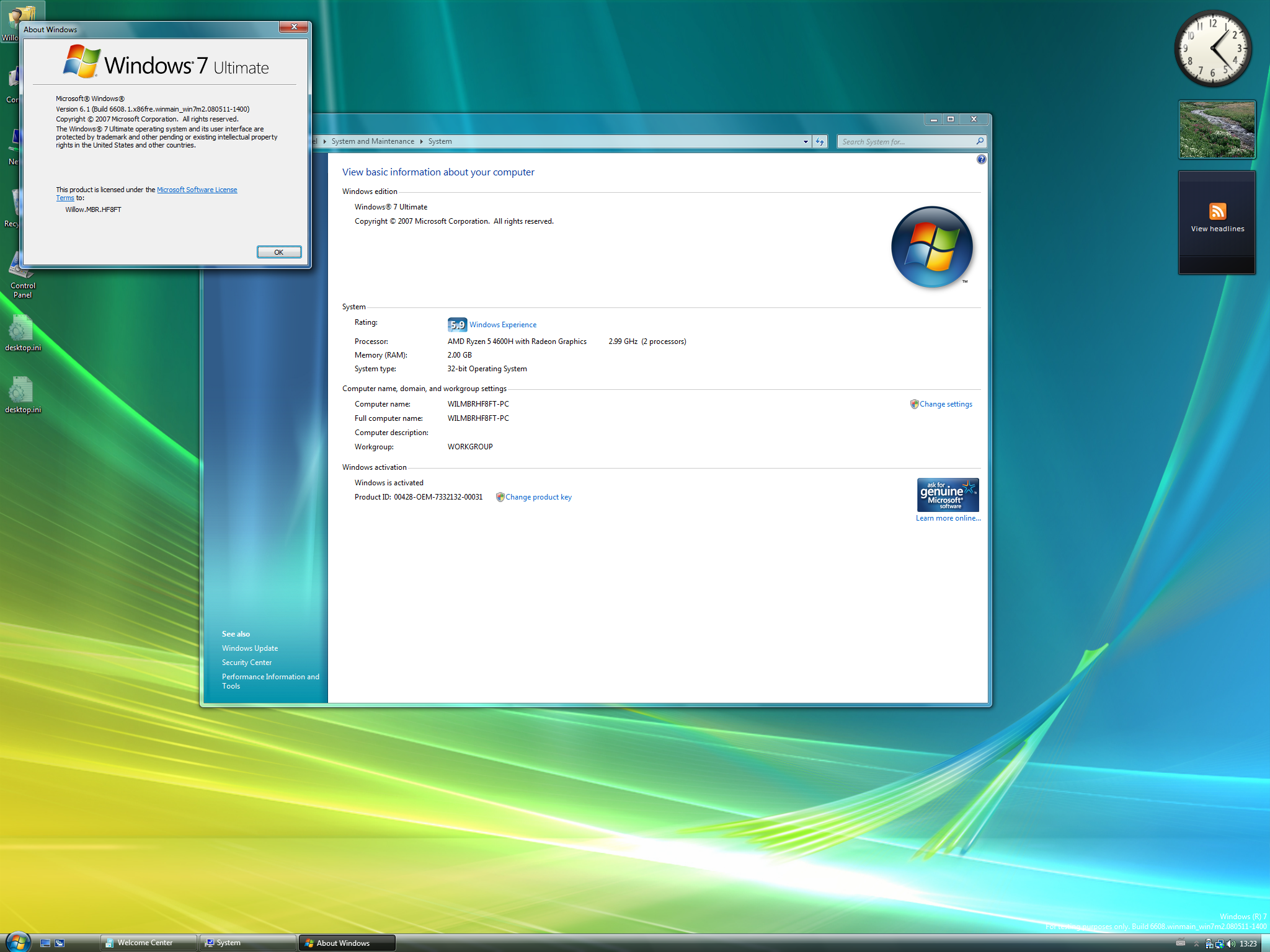This screenshot has width=1270, height=952.
Task: Open the Start menu orb
Action: pos(17,942)
